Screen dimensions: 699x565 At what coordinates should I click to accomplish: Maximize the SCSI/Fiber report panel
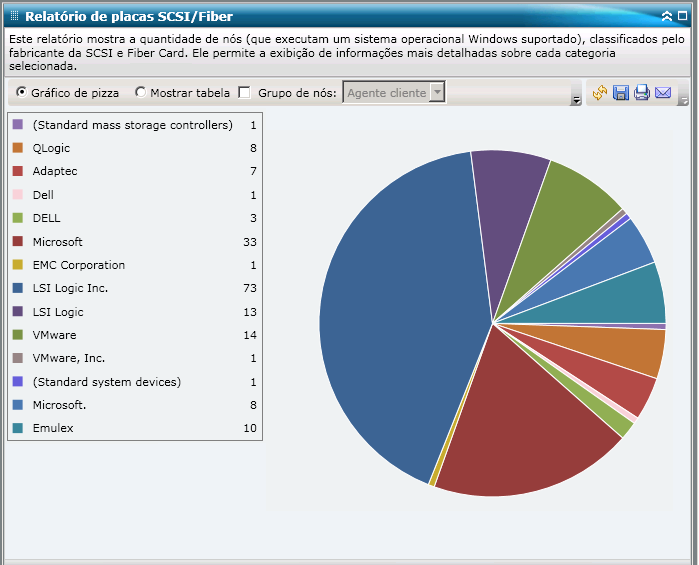tap(683, 16)
